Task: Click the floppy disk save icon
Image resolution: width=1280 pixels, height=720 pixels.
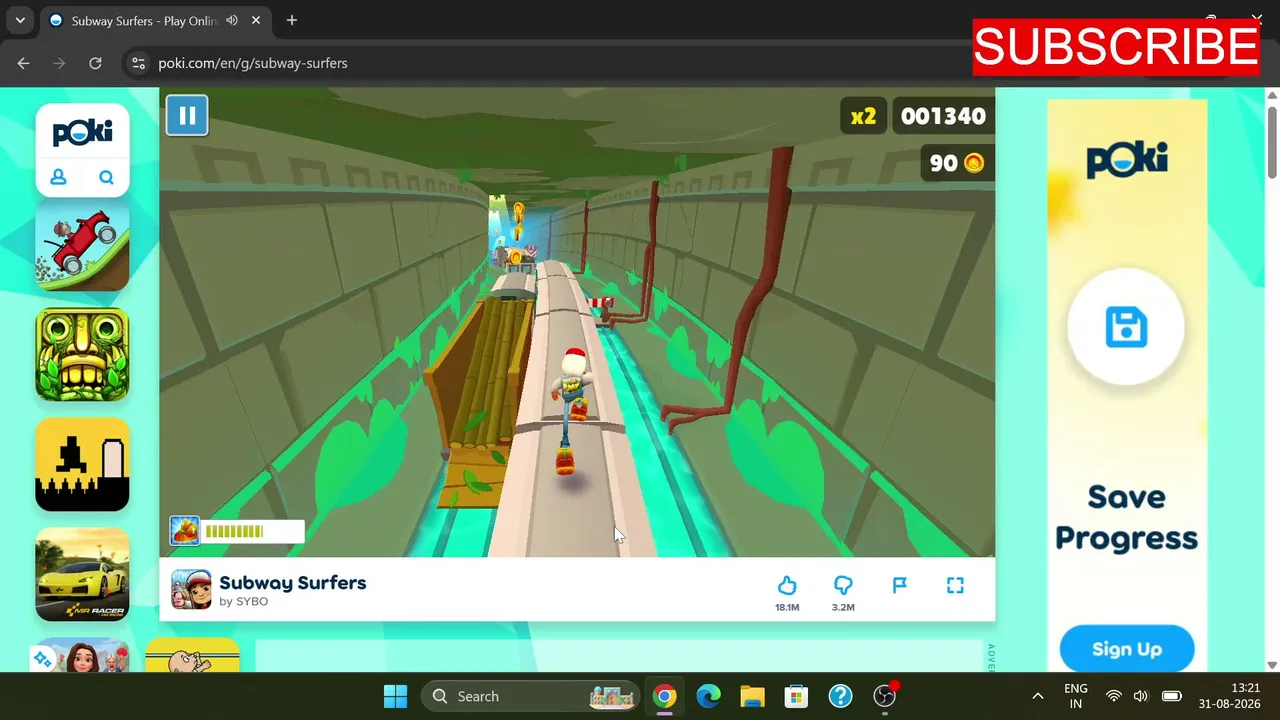Action: pos(1126,328)
